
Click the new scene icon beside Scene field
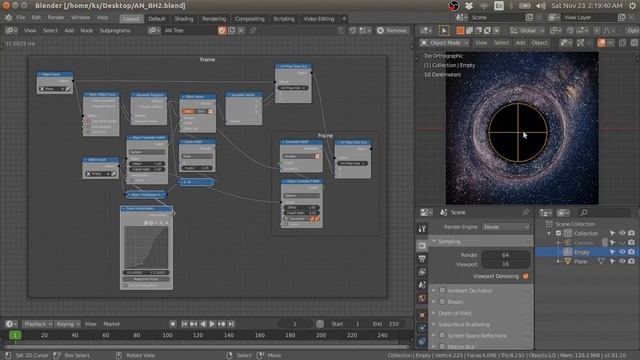click(x=529, y=18)
